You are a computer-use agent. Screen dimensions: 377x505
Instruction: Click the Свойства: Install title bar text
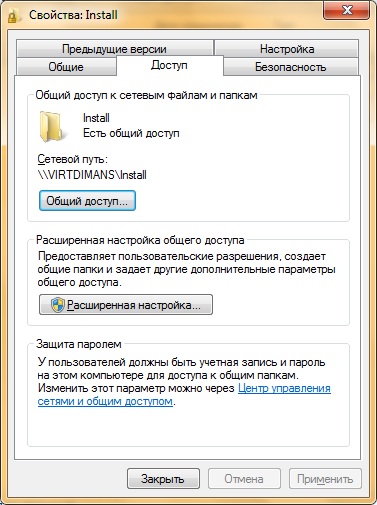(x=73, y=15)
